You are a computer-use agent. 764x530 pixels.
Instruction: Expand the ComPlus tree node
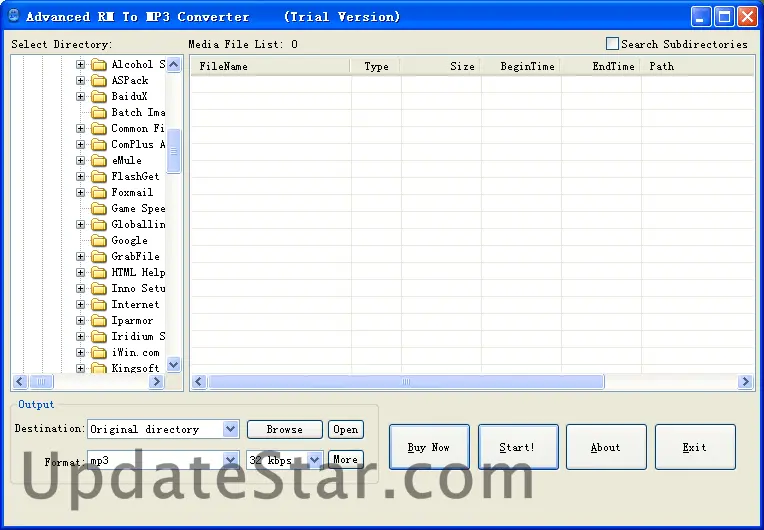[80, 144]
